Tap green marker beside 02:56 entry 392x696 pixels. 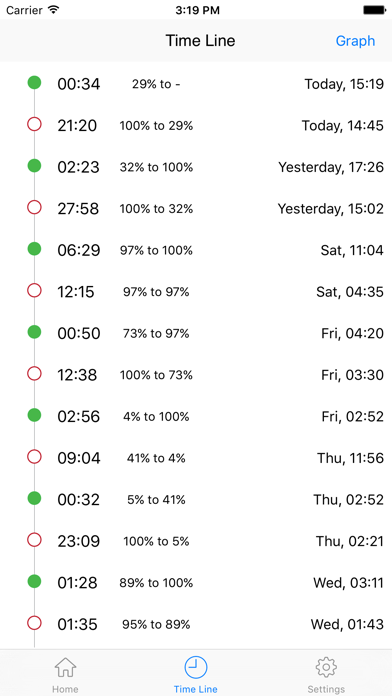pos(34,415)
